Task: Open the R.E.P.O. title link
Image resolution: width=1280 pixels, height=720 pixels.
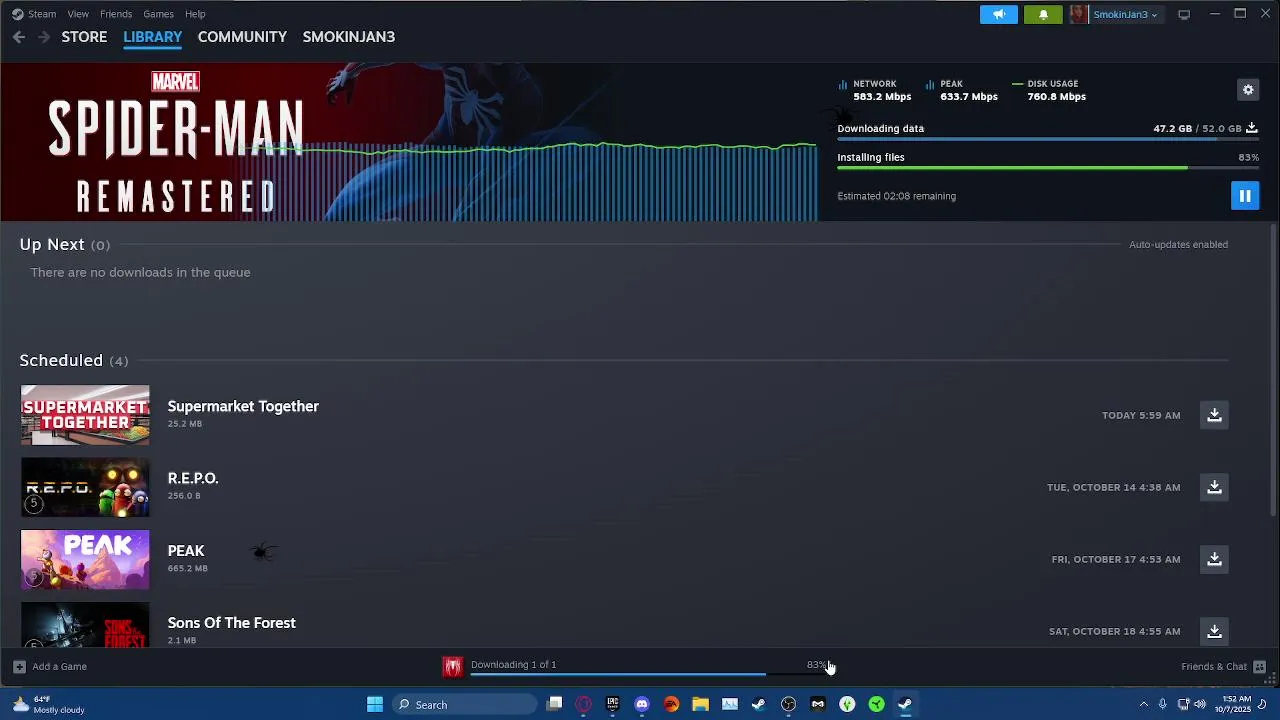Action: [193, 478]
